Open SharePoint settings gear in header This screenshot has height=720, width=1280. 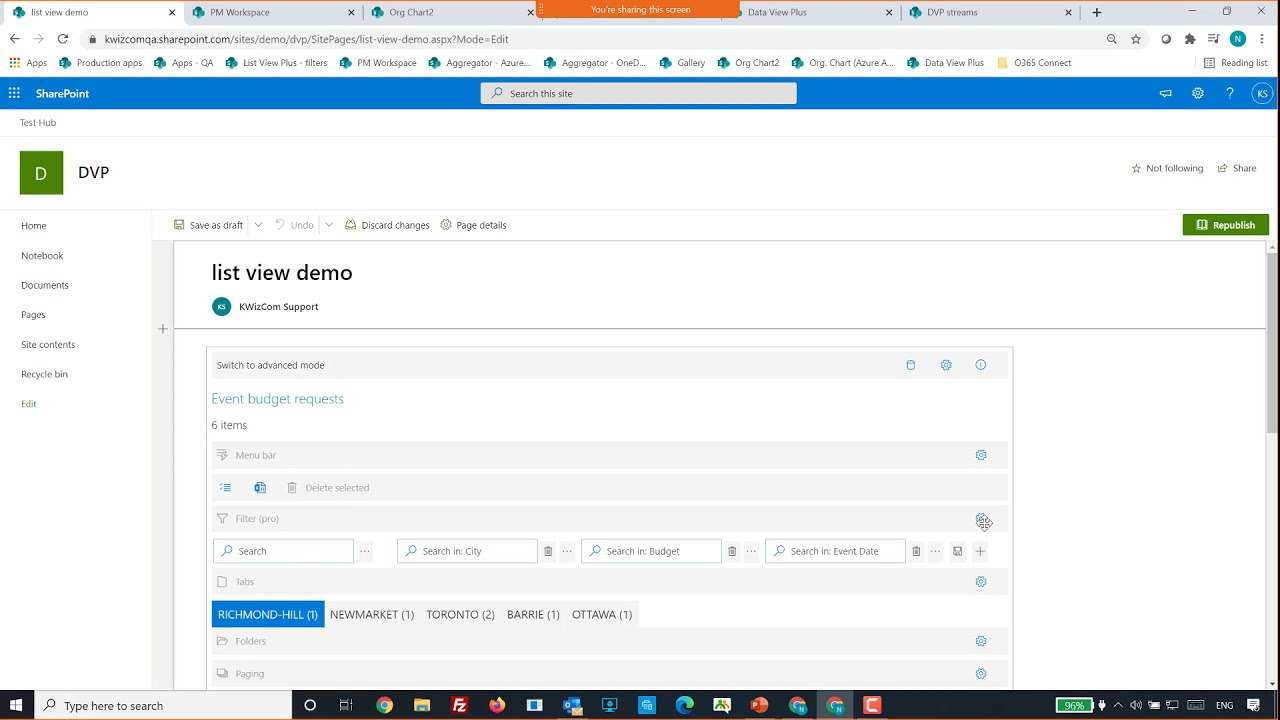[x=1197, y=93]
